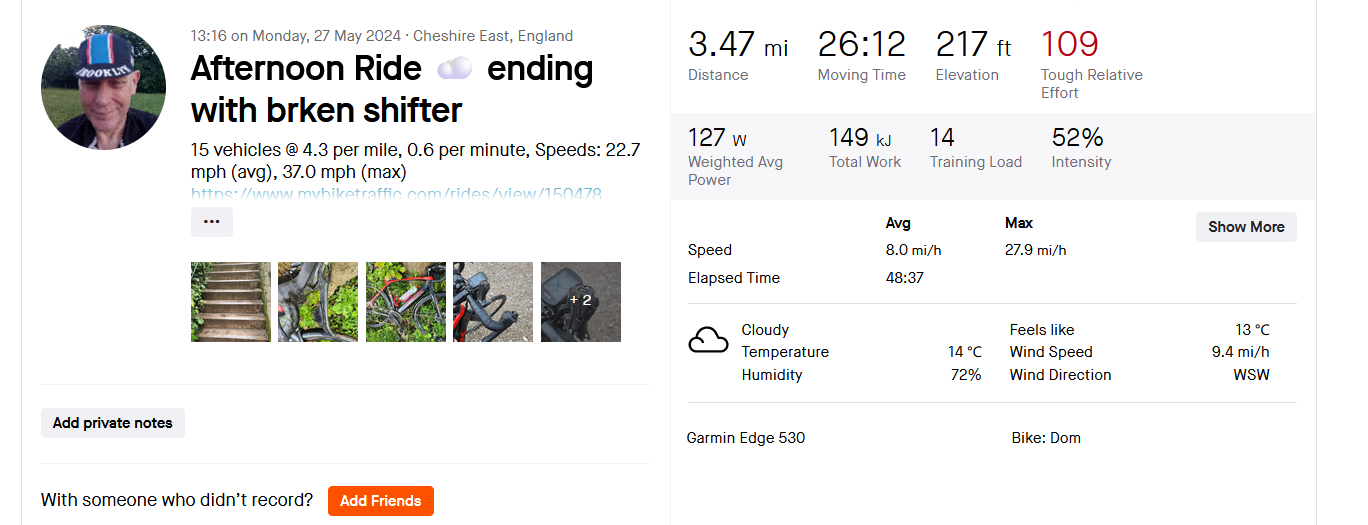
Task: Click the Garmin Edge 530 device label
Action: (746, 438)
